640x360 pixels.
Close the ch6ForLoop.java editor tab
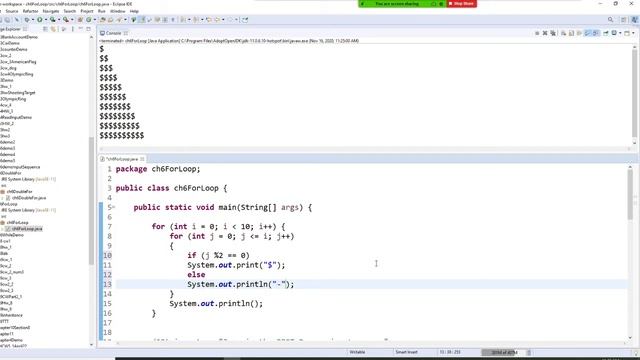[142, 159]
